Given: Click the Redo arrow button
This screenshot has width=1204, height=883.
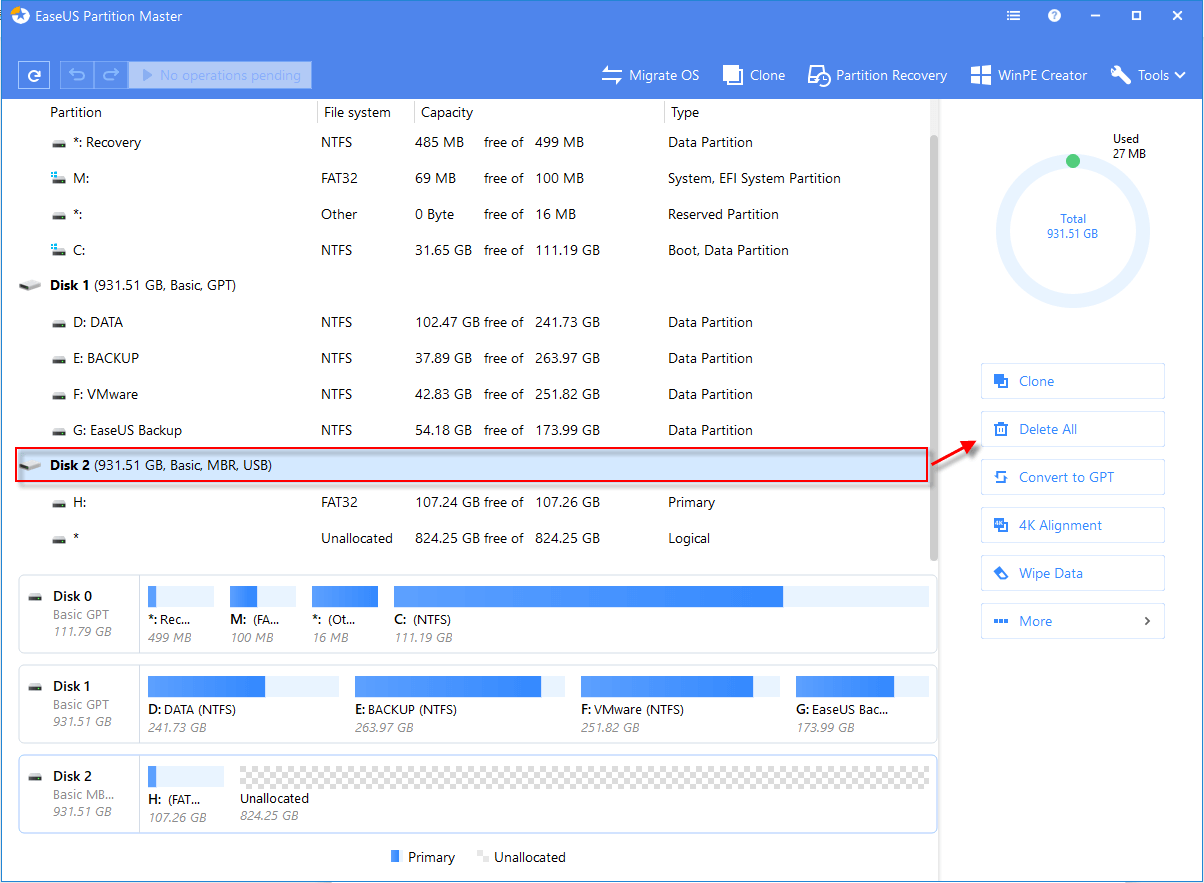Looking at the screenshot, I should click(111, 75).
